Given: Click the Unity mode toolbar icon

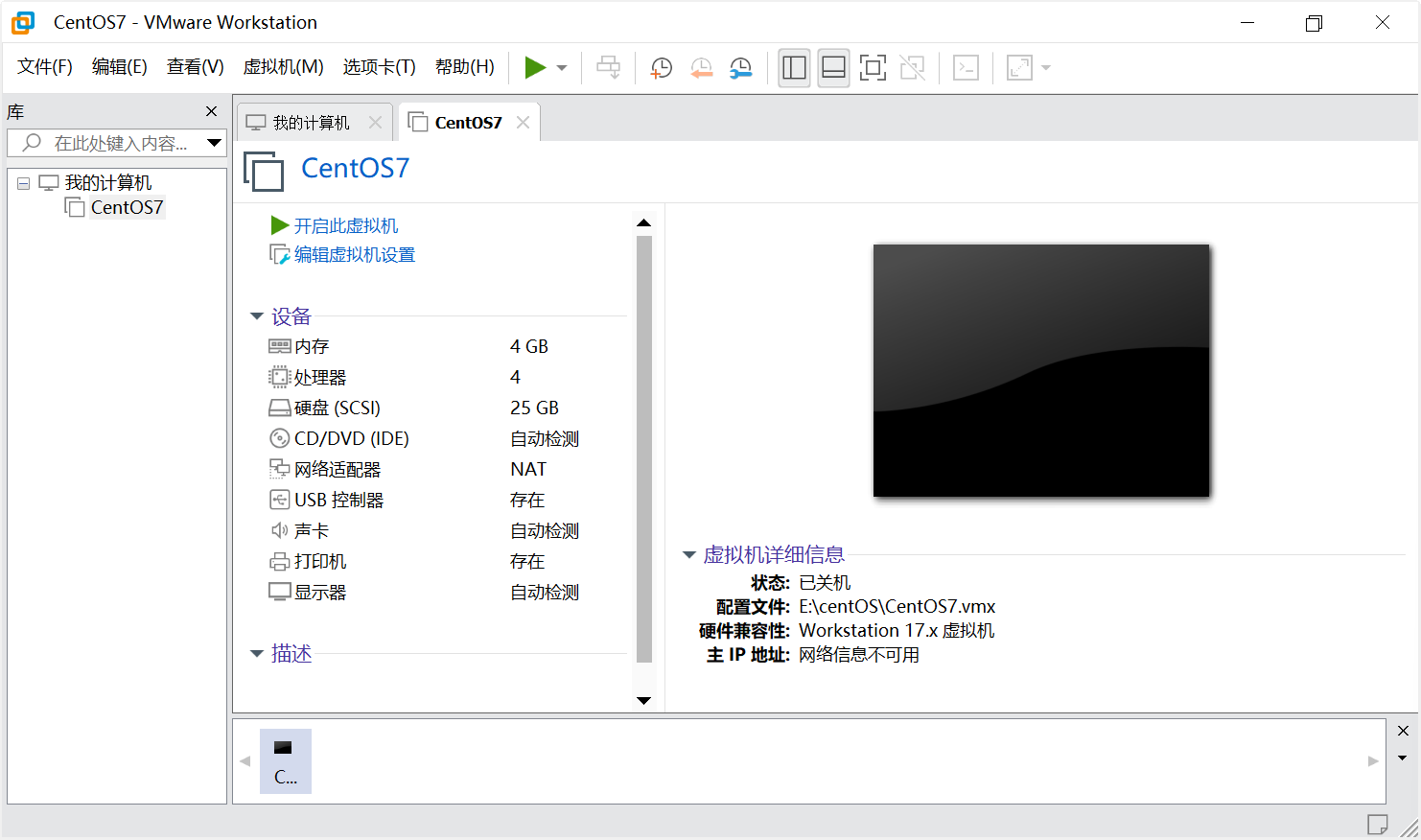Looking at the screenshot, I should pos(913,67).
